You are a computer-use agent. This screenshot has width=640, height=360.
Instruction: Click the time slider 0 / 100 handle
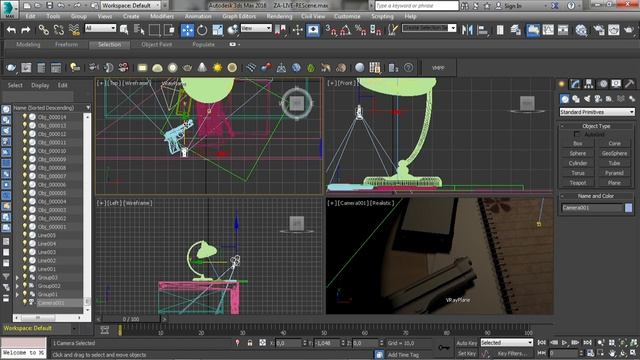(x=131, y=319)
